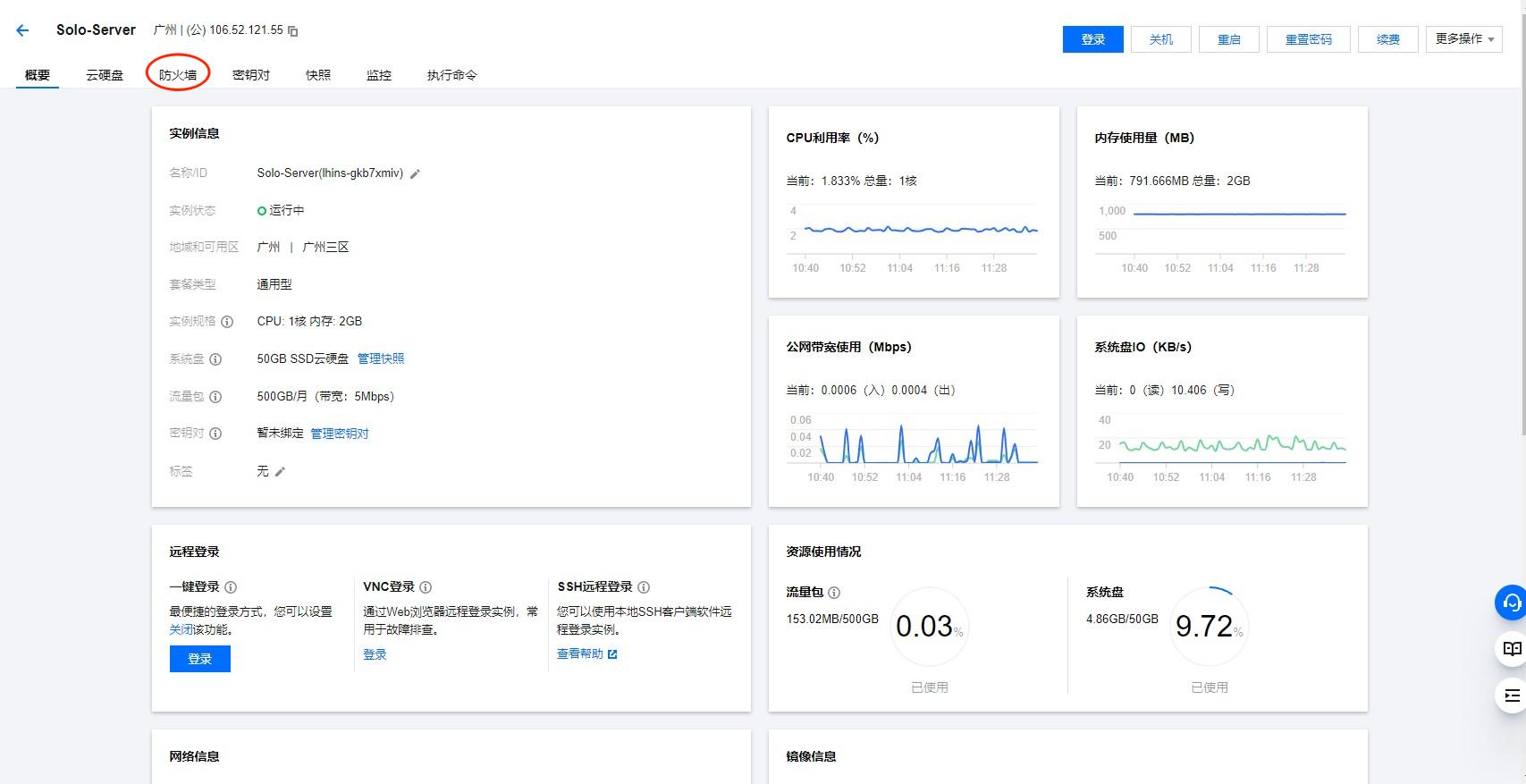
Task: Click the 4.86GB/50GB value
Action: [1122, 620]
